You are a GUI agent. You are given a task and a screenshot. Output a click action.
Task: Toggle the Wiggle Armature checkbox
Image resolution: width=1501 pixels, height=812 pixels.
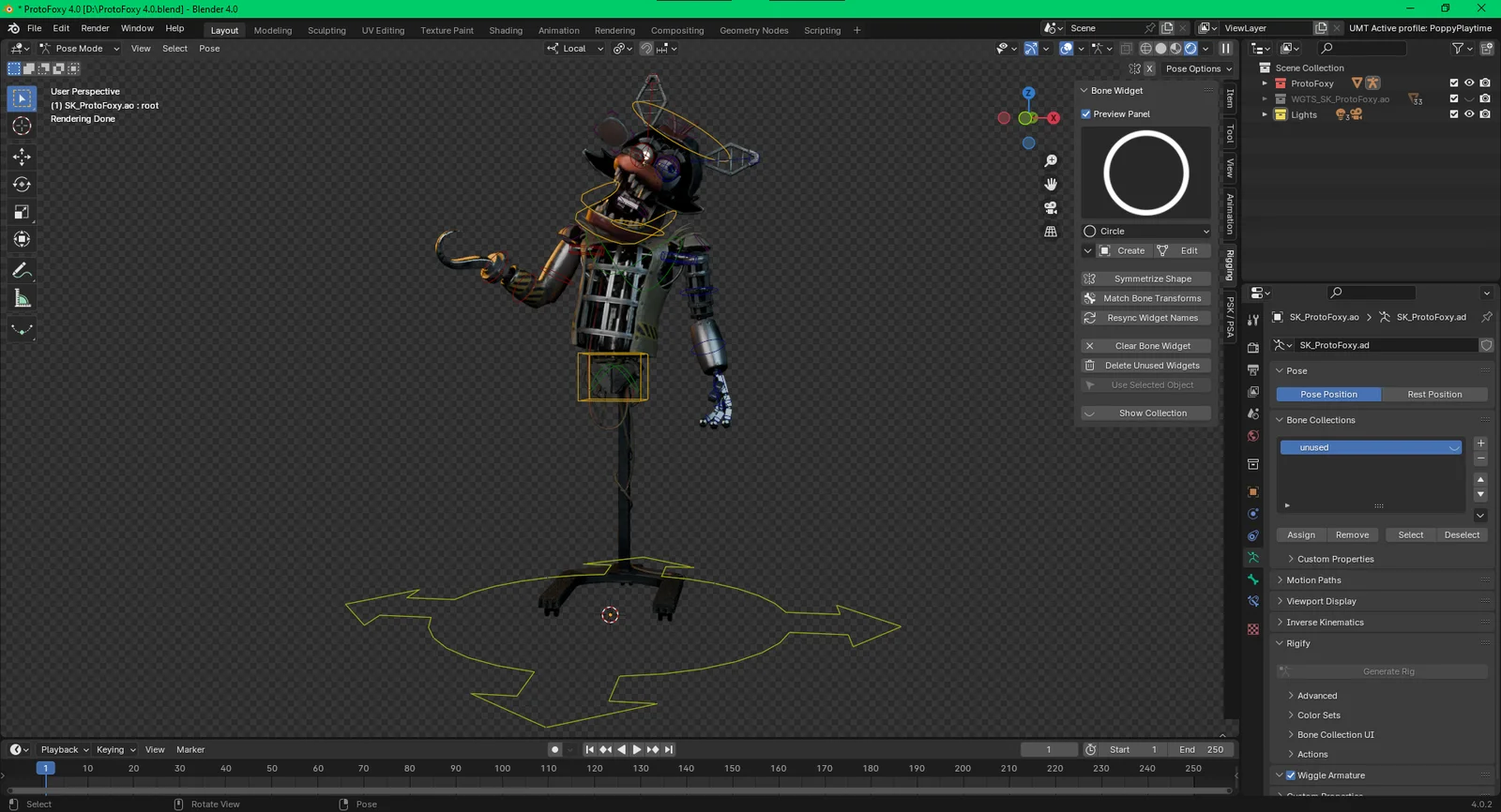click(1291, 775)
